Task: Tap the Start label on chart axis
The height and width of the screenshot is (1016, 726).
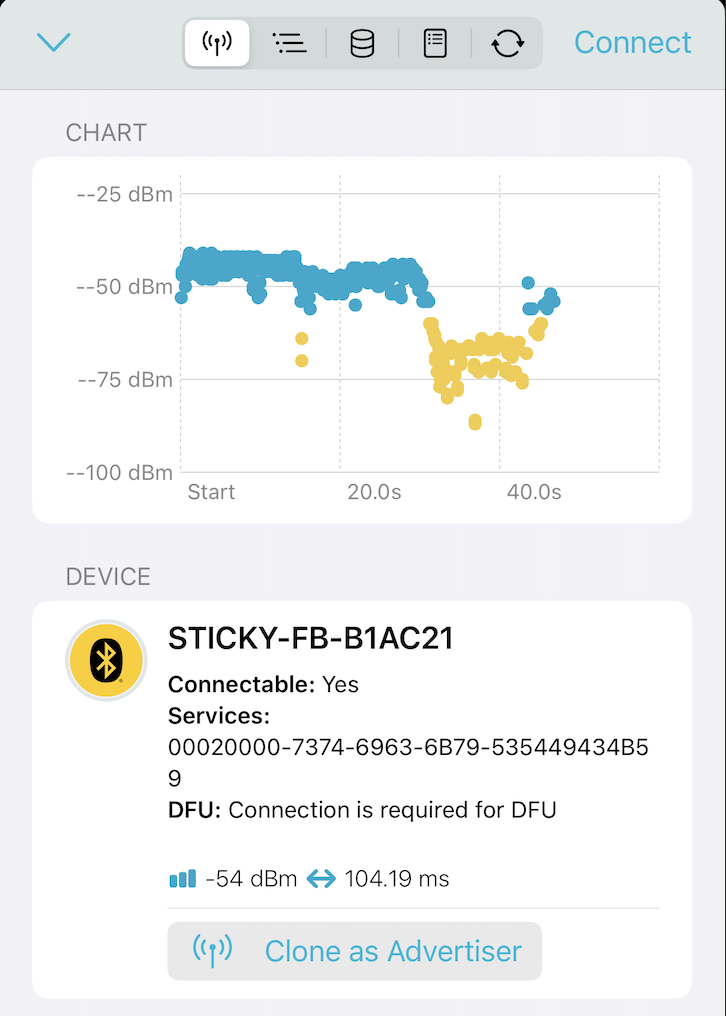Action: point(211,492)
